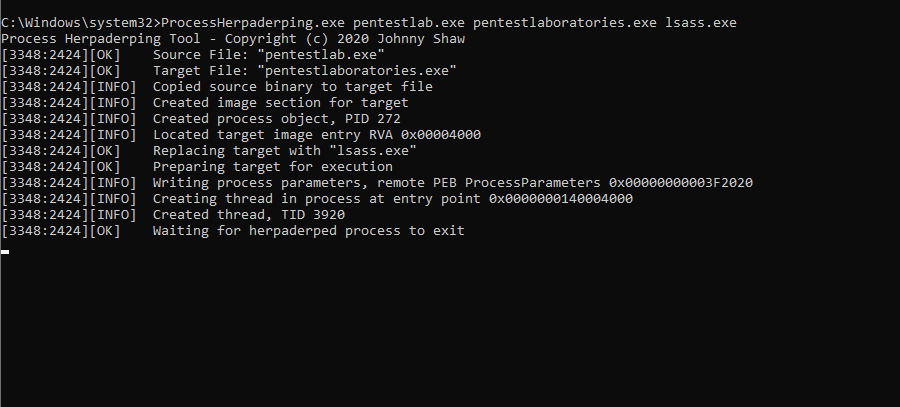900x407 pixels.
Task: Click the Source File "pentestlab.exe" text
Action: click(268, 54)
